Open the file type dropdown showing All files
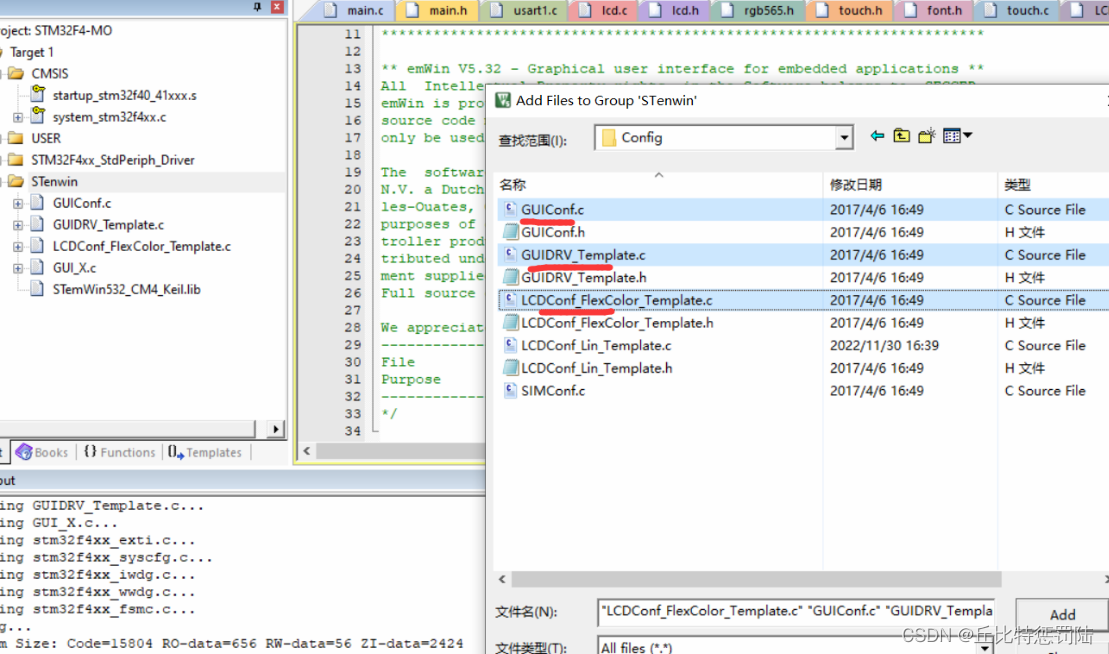 tap(985, 647)
